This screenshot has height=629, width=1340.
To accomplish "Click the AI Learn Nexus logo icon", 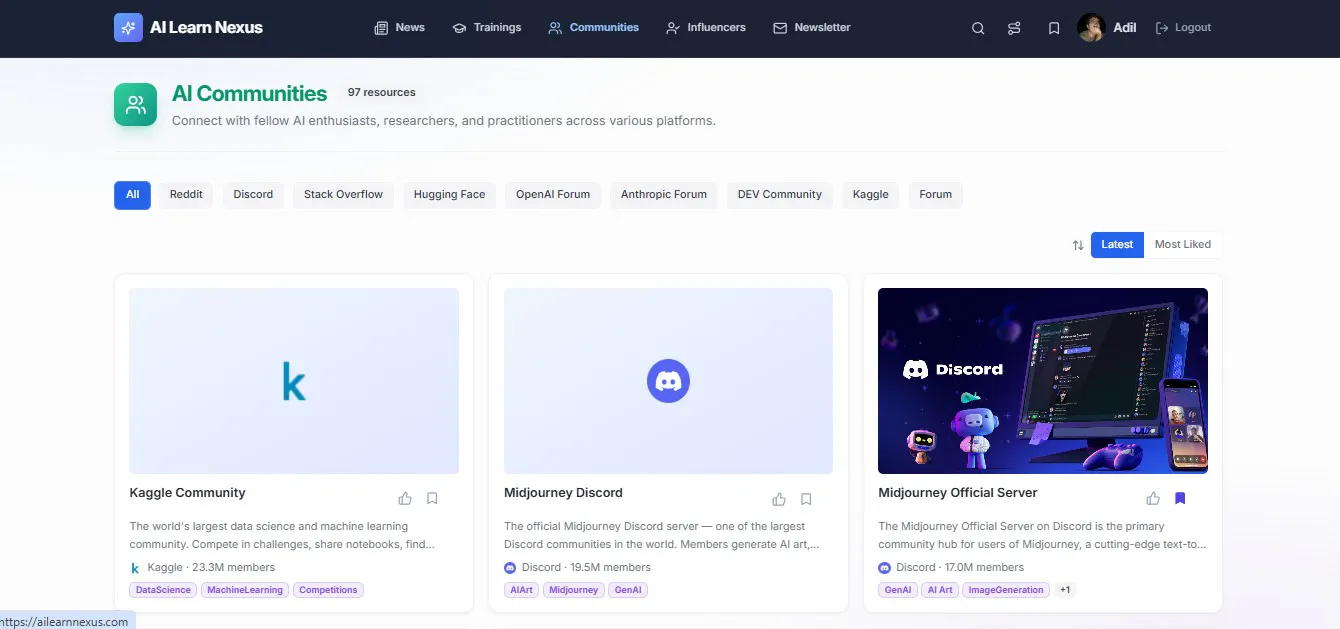I will 128,28.
